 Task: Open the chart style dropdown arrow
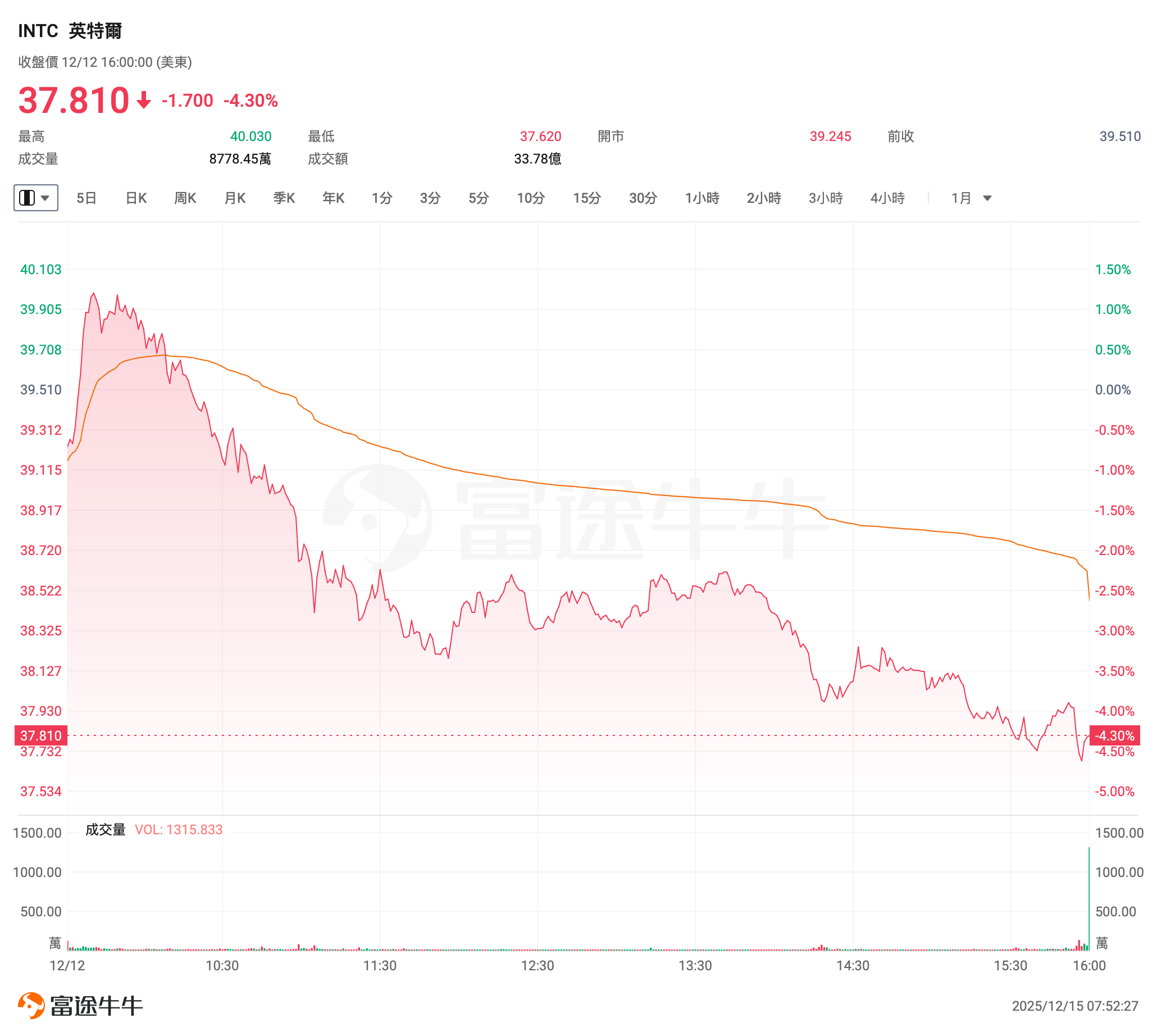point(45,198)
